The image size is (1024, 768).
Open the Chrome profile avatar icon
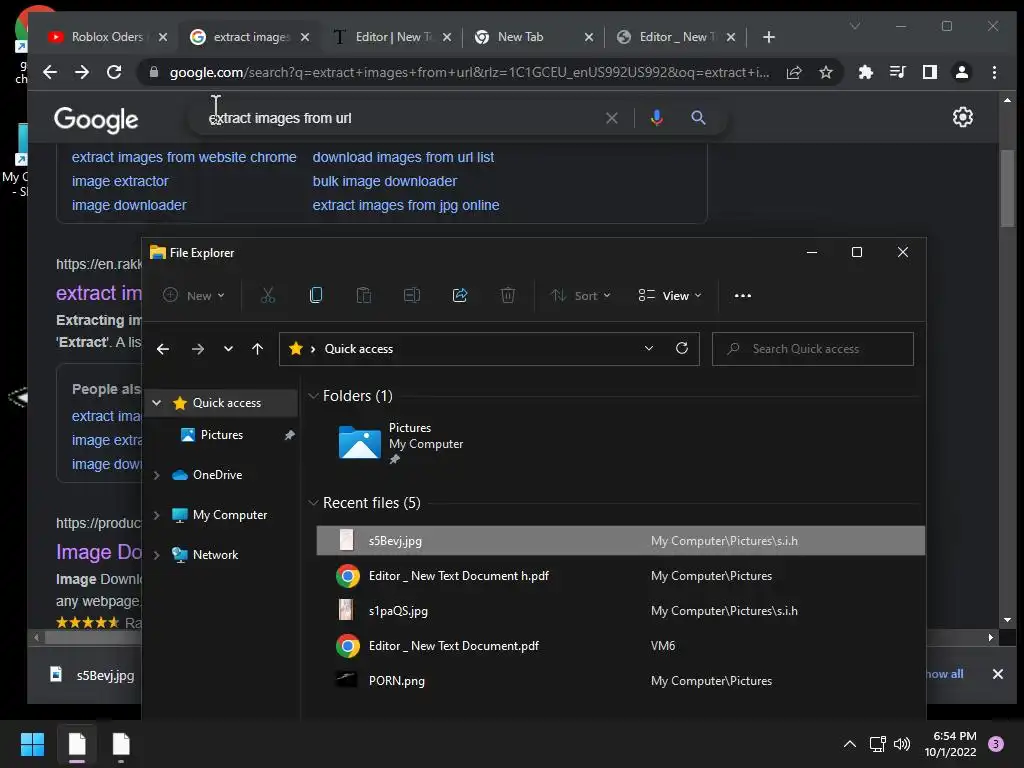click(962, 72)
